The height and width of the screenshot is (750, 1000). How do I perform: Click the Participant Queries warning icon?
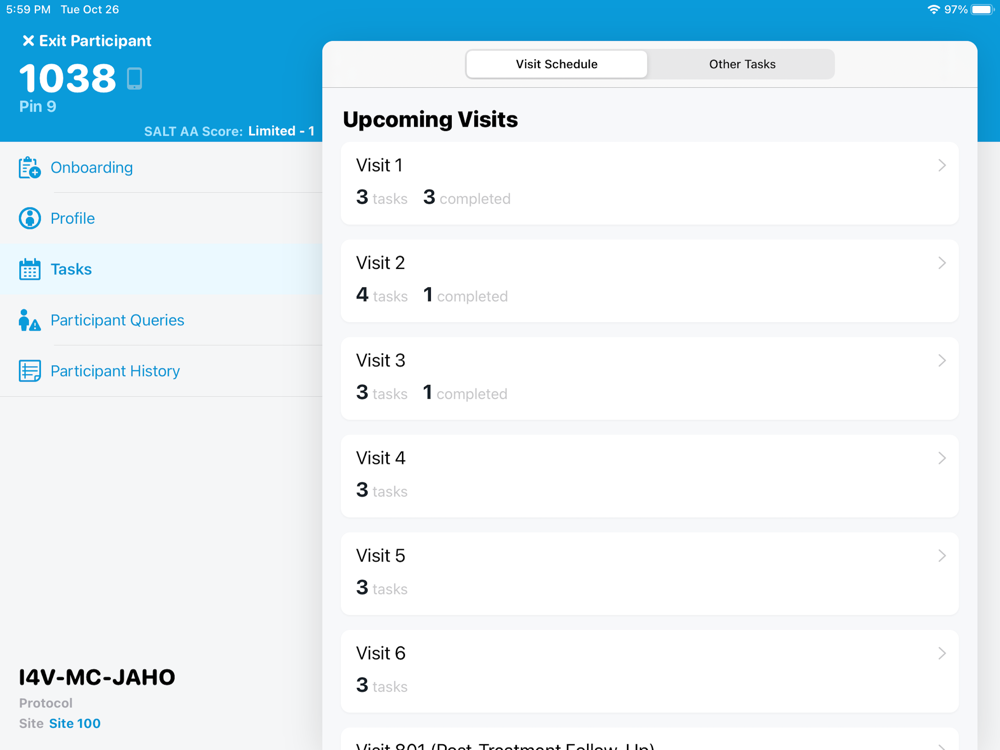point(29,320)
